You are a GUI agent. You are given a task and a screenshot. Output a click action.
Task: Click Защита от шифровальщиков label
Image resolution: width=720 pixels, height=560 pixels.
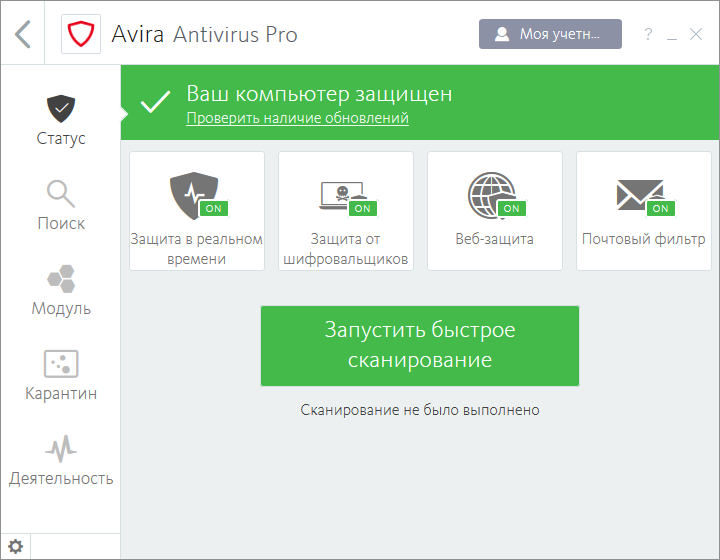345,249
